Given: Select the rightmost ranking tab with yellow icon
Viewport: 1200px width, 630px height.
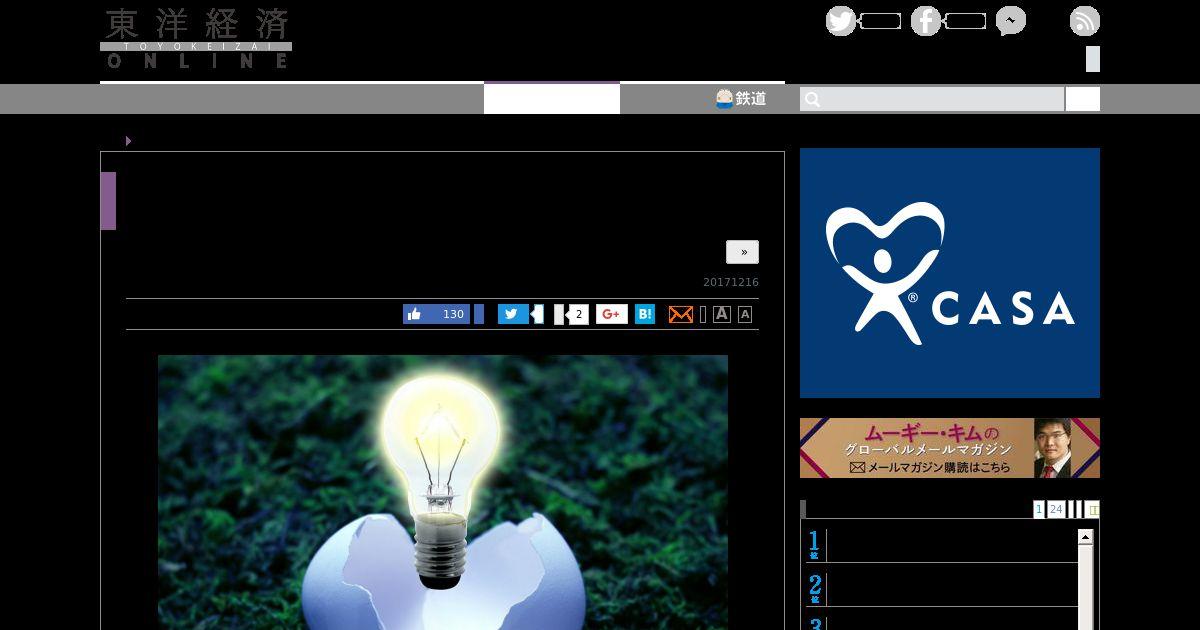Looking at the screenshot, I should pyautogui.click(x=1092, y=509).
